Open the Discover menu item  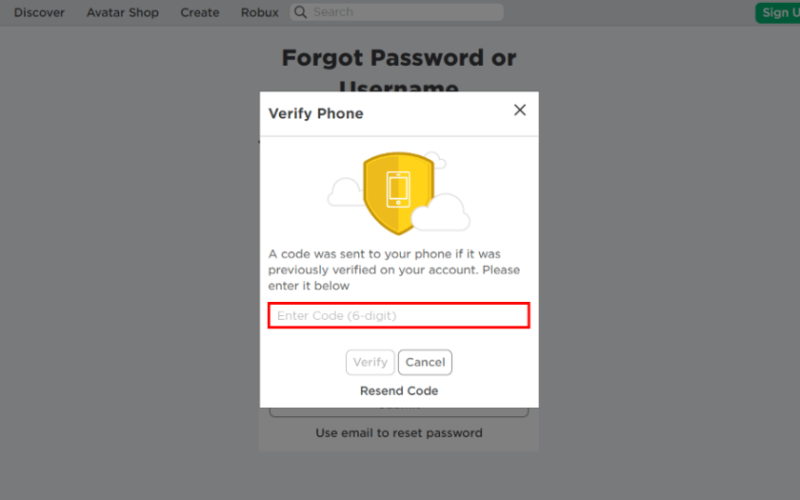click(x=39, y=12)
